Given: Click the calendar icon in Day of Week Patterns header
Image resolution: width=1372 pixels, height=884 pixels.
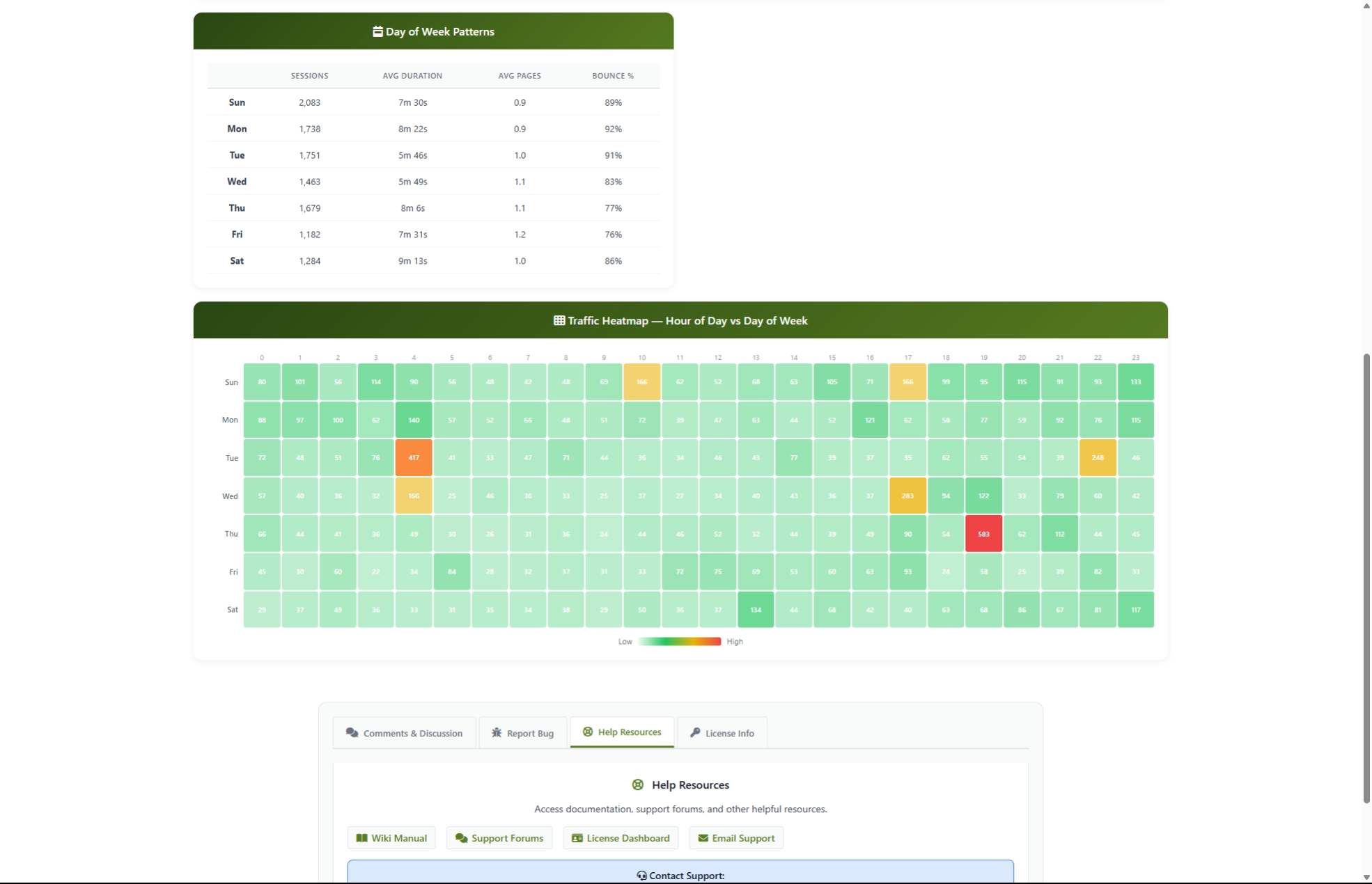Looking at the screenshot, I should point(377,31).
